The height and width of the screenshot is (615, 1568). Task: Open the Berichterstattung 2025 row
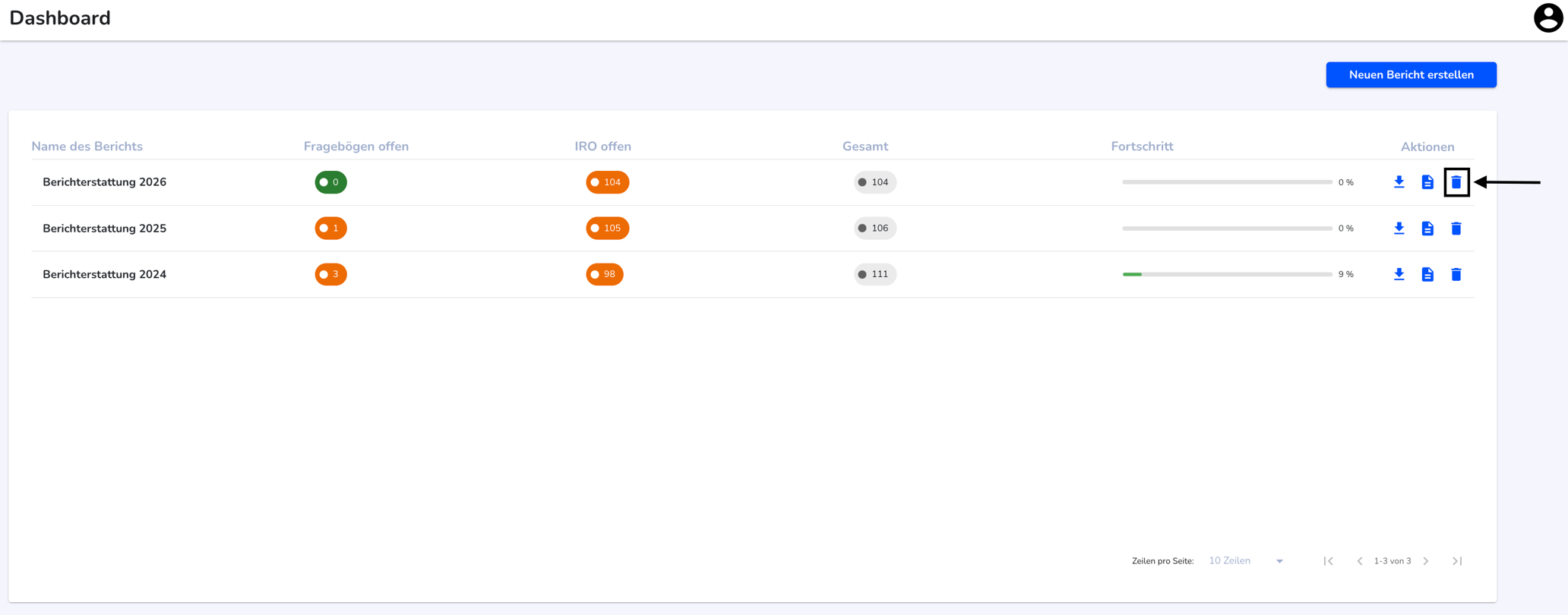point(752,229)
